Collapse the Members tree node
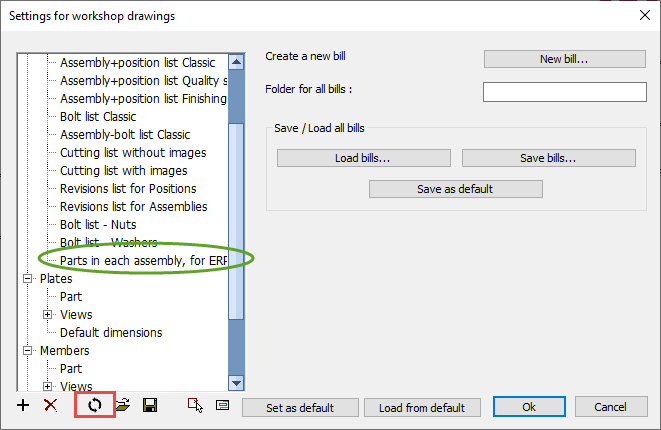Screen dimensions: 661x430 [29, 351]
